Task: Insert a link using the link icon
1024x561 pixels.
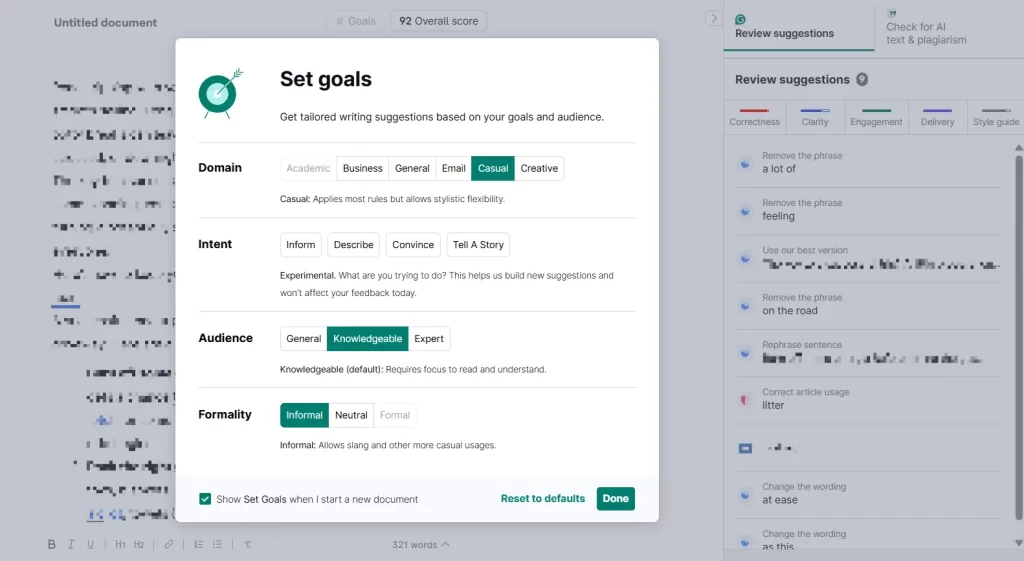Action: click(x=169, y=544)
